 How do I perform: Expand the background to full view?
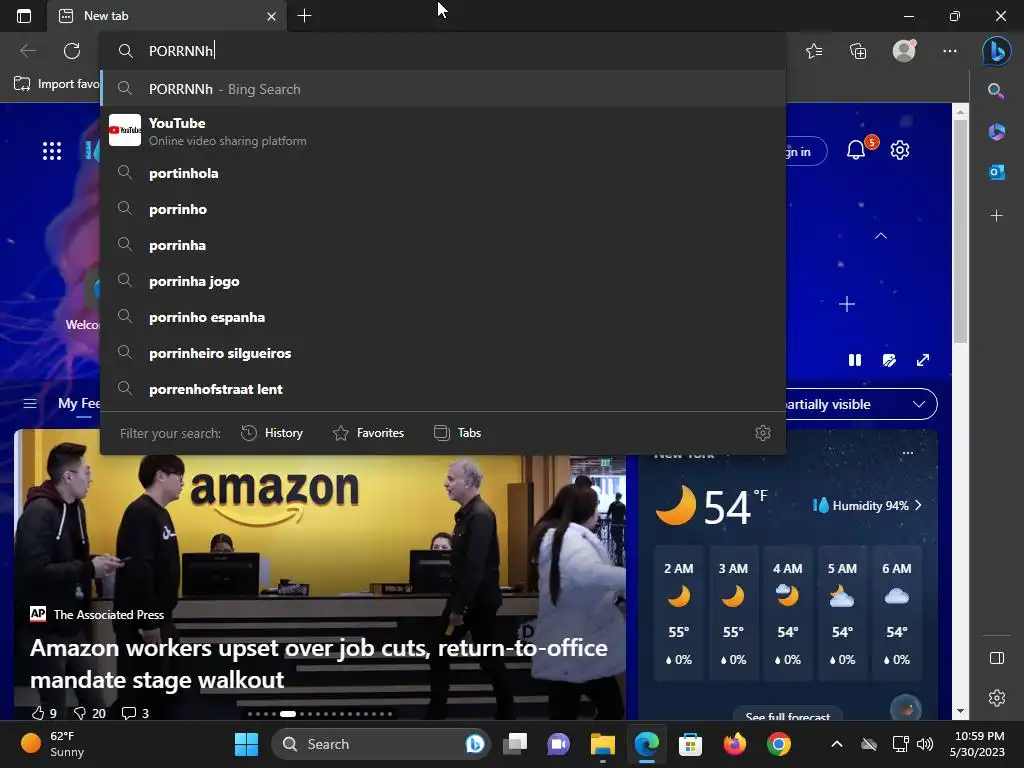click(923, 360)
